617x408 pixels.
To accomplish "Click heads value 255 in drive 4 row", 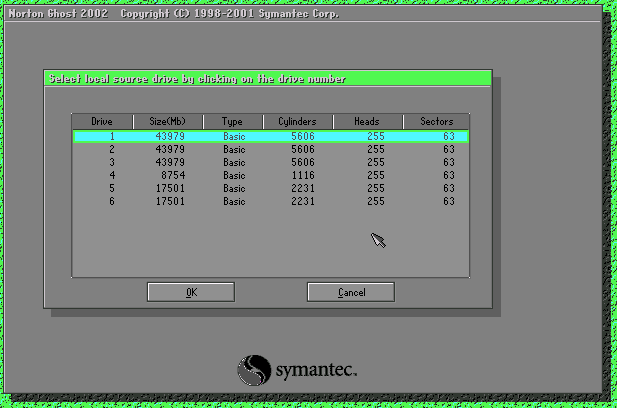I will (376, 175).
